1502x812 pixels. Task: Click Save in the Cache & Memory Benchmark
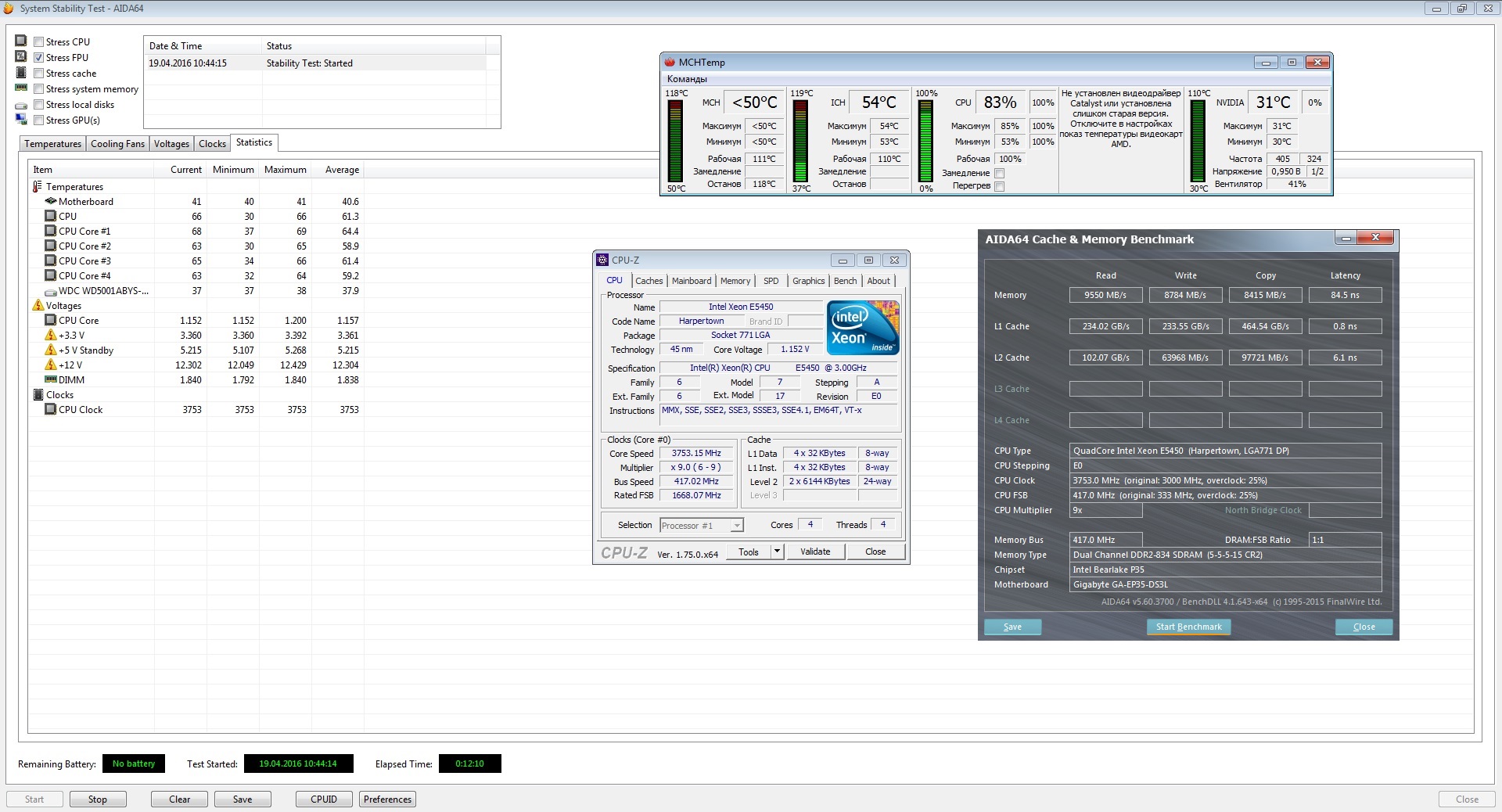(1012, 627)
